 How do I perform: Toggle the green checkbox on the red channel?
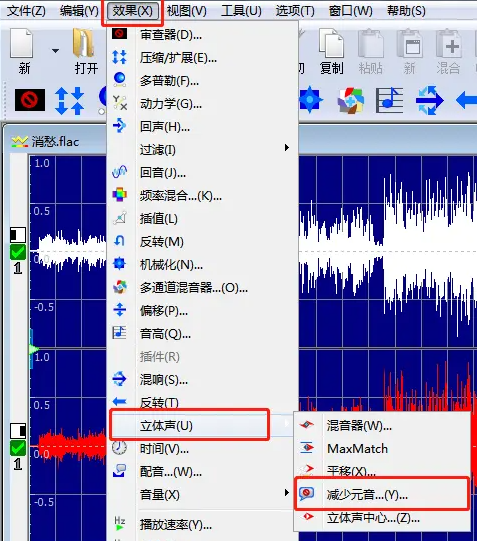[x=18, y=448]
